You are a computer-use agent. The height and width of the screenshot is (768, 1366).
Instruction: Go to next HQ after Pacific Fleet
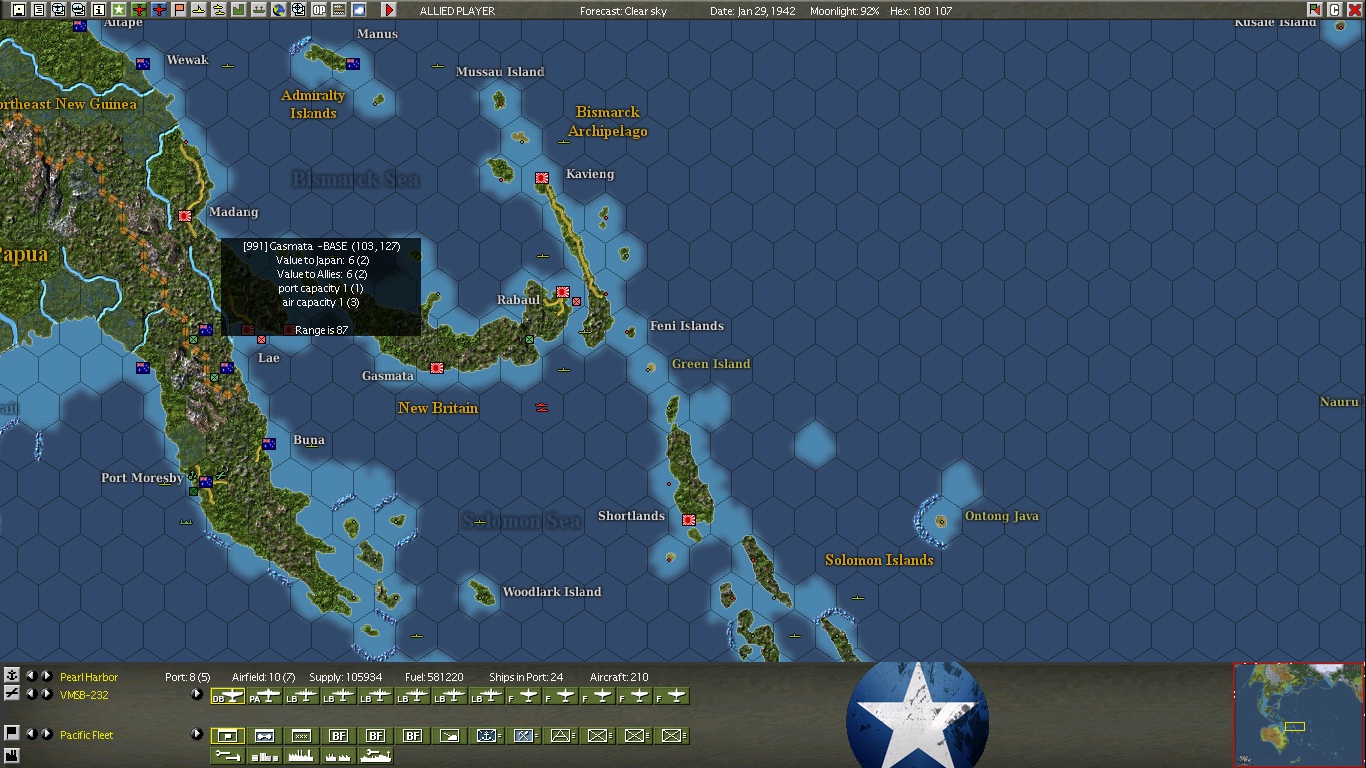pos(46,733)
